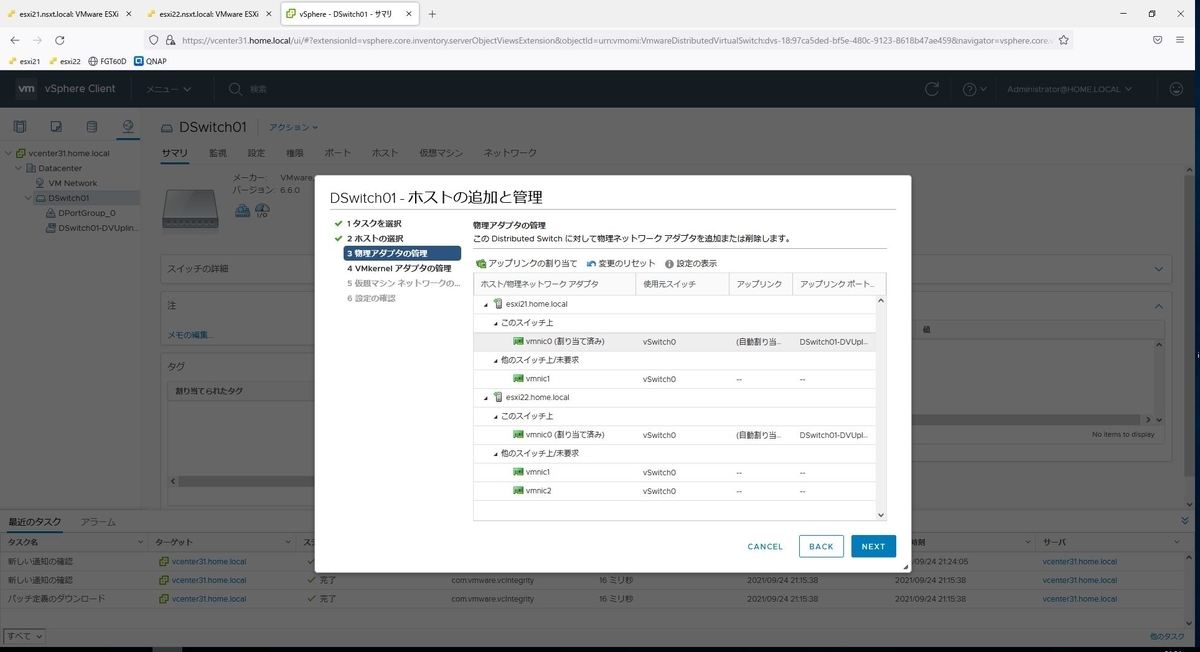The height and width of the screenshot is (652, 1200).
Task: Click the bookmark star in address bar
Action: pyautogui.click(x=1064, y=40)
